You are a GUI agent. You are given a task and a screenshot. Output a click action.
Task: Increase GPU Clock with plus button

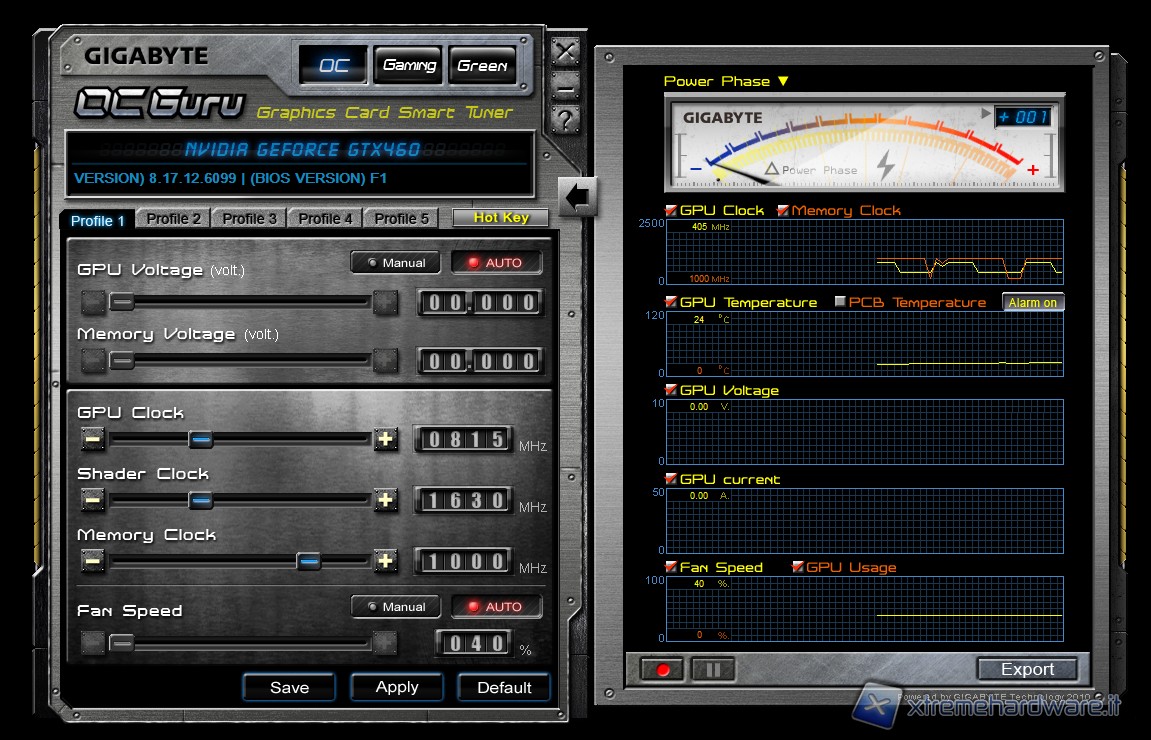pyautogui.click(x=386, y=439)
